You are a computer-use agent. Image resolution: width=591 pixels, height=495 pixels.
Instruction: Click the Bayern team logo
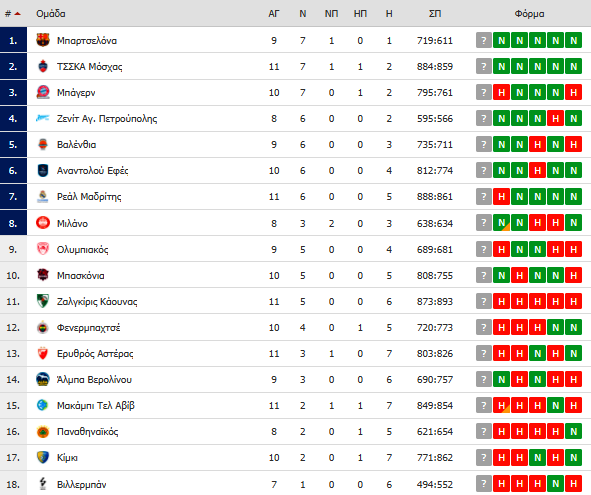pos(43,92)
